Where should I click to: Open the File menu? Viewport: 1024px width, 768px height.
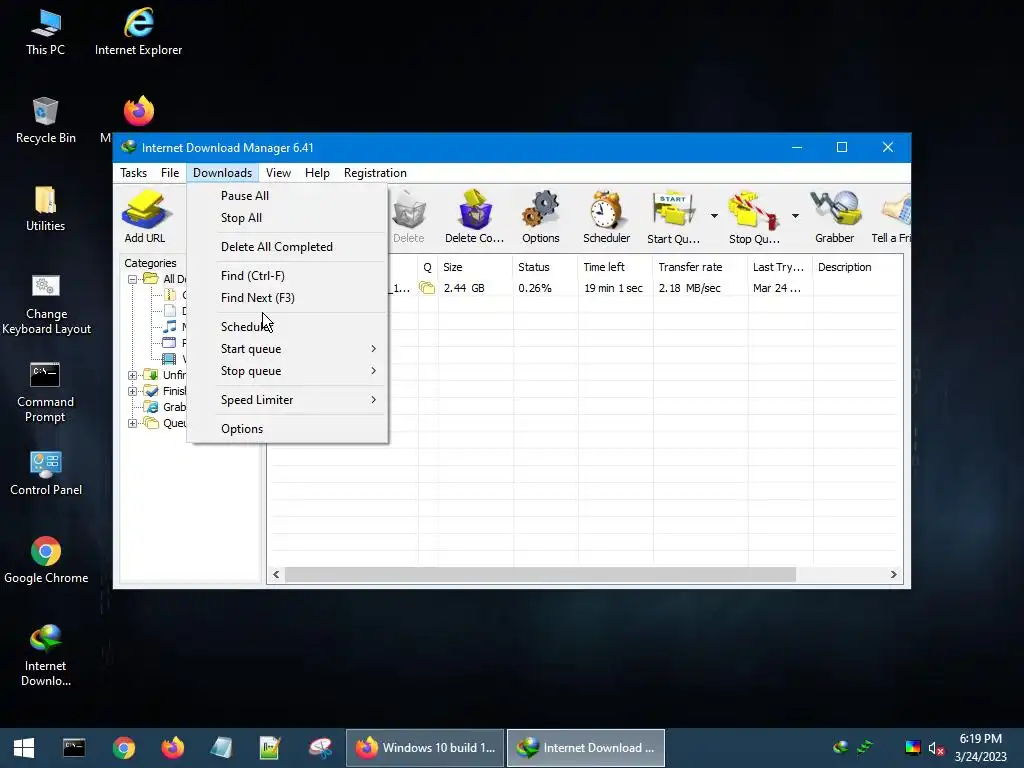[170, 173]
